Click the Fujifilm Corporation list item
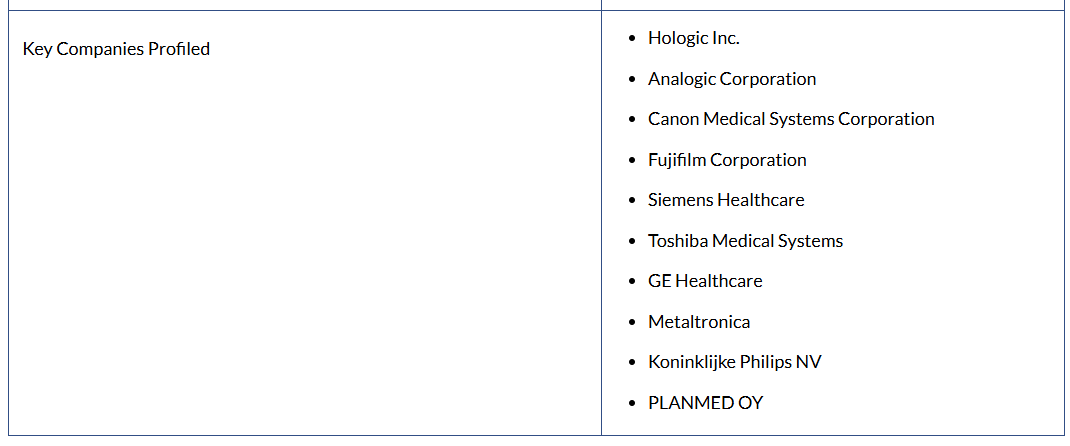This screenshot has width=1070, height=446. (727, 160)
